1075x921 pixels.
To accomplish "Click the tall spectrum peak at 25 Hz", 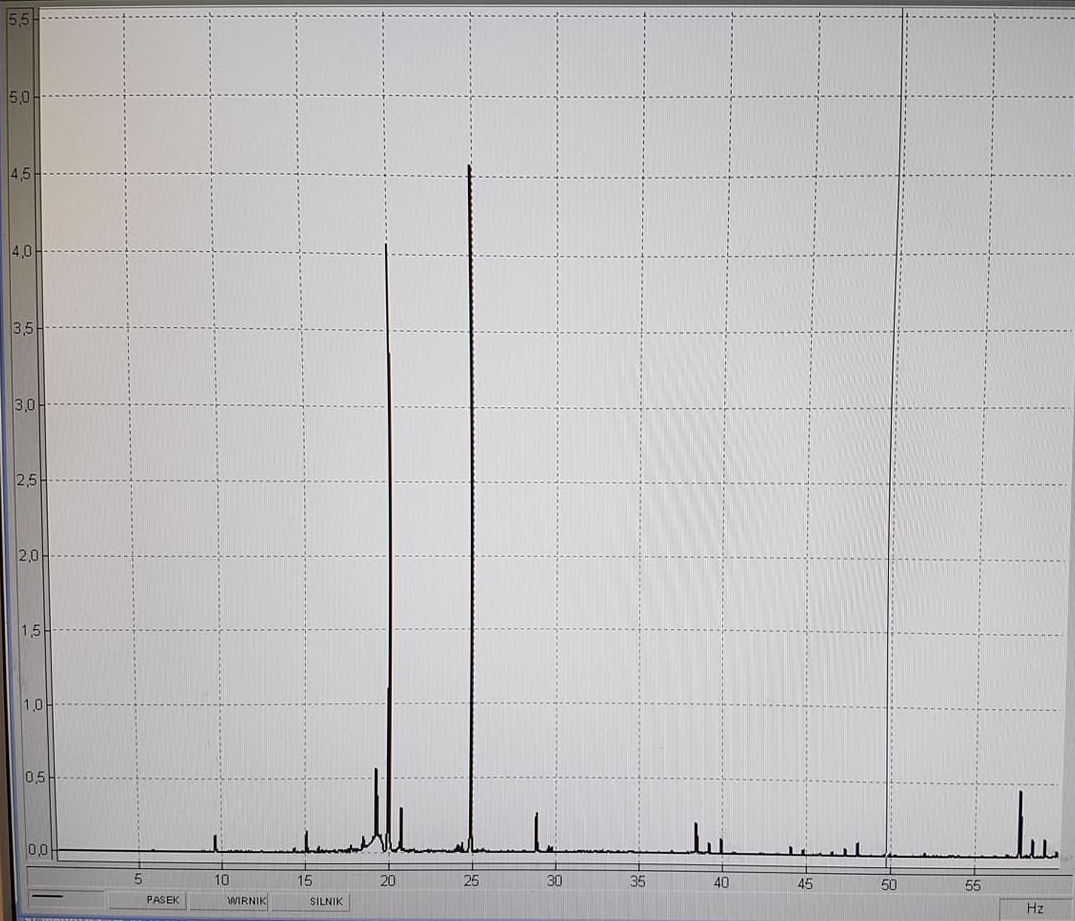I will [x=470, y=507].
